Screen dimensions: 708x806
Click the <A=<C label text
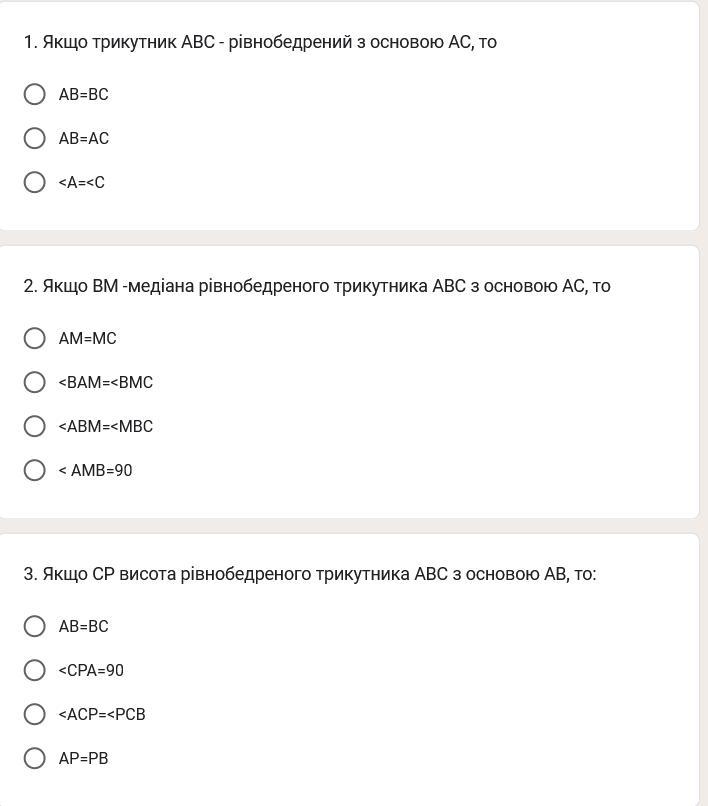(x=82, y=182)
